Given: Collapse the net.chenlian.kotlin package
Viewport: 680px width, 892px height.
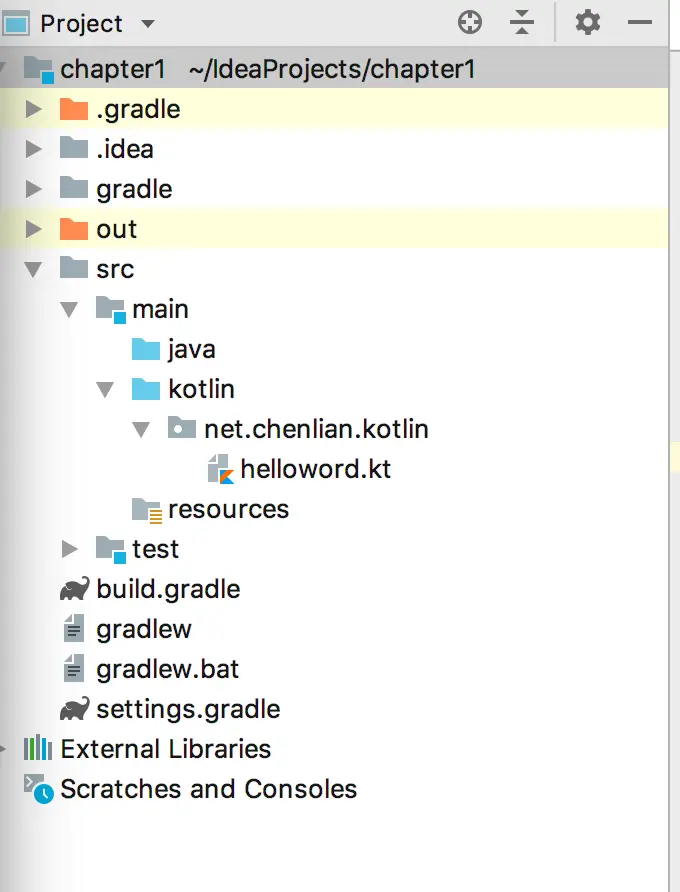Looking at the screenshot, I should pyautogui.click(x=141, y=429).
